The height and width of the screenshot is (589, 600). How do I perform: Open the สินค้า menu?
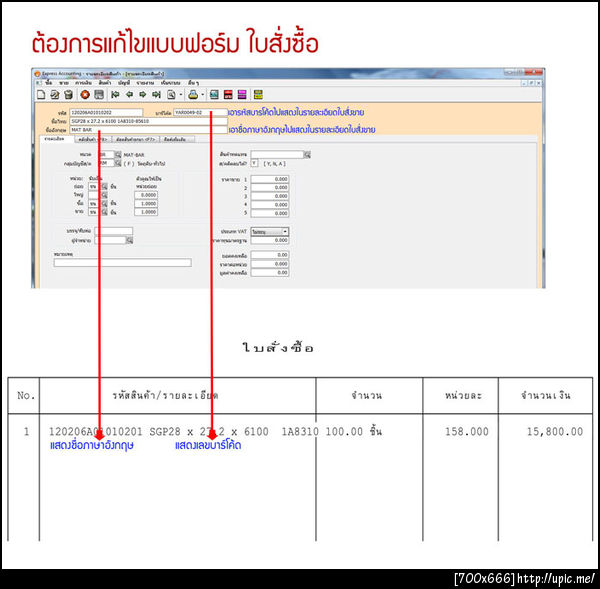pyautogui.click(x=104, y=83)
